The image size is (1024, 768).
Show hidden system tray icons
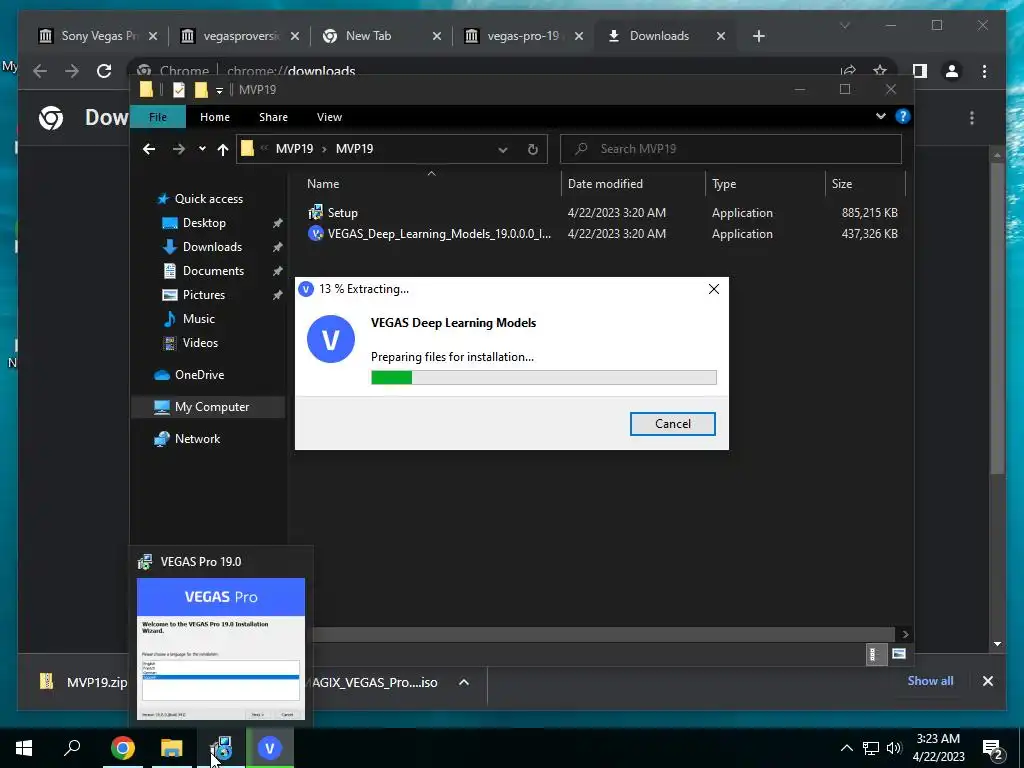(846, 748)
